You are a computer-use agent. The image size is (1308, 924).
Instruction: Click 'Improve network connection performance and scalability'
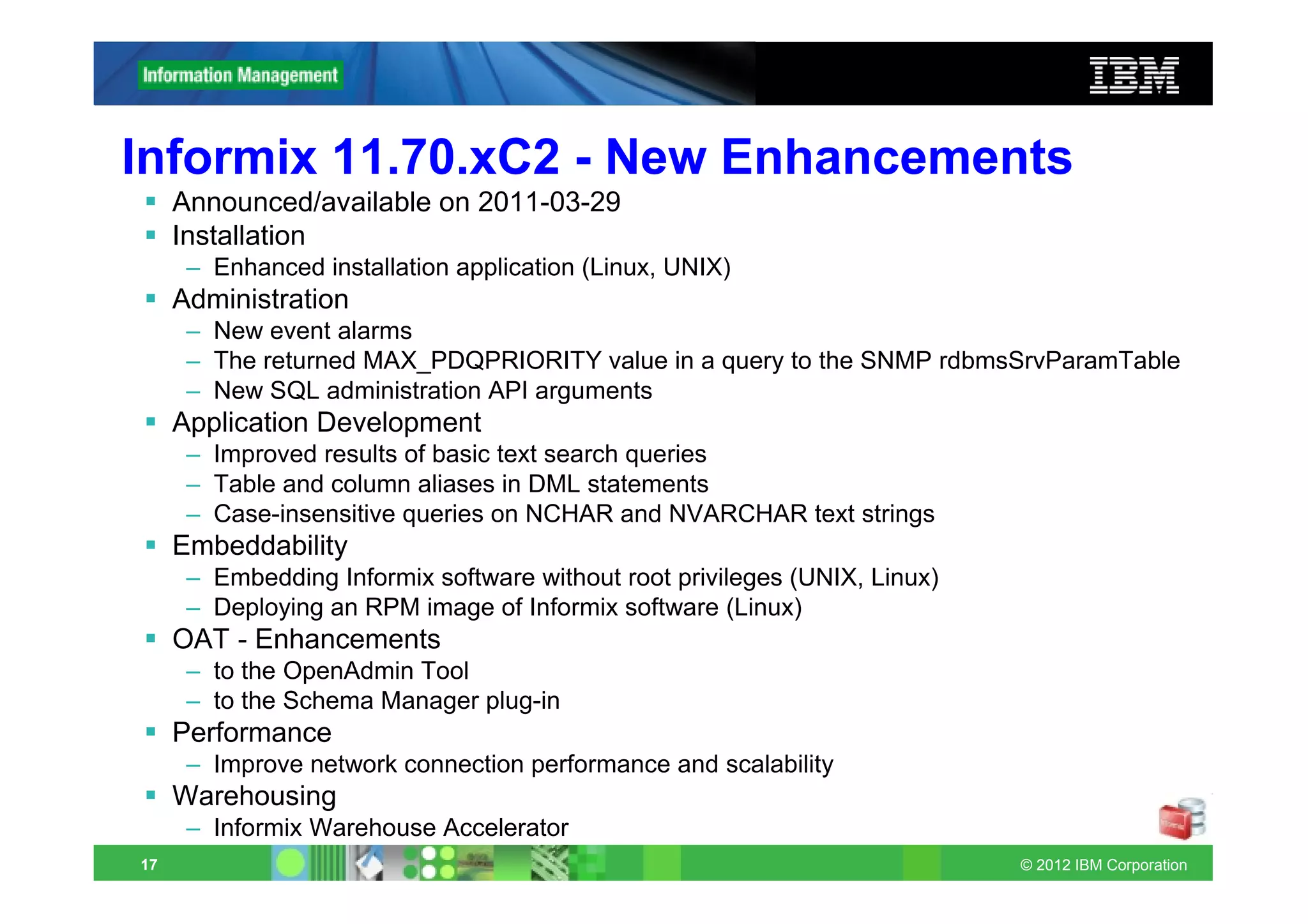click(x=523, y=764)
